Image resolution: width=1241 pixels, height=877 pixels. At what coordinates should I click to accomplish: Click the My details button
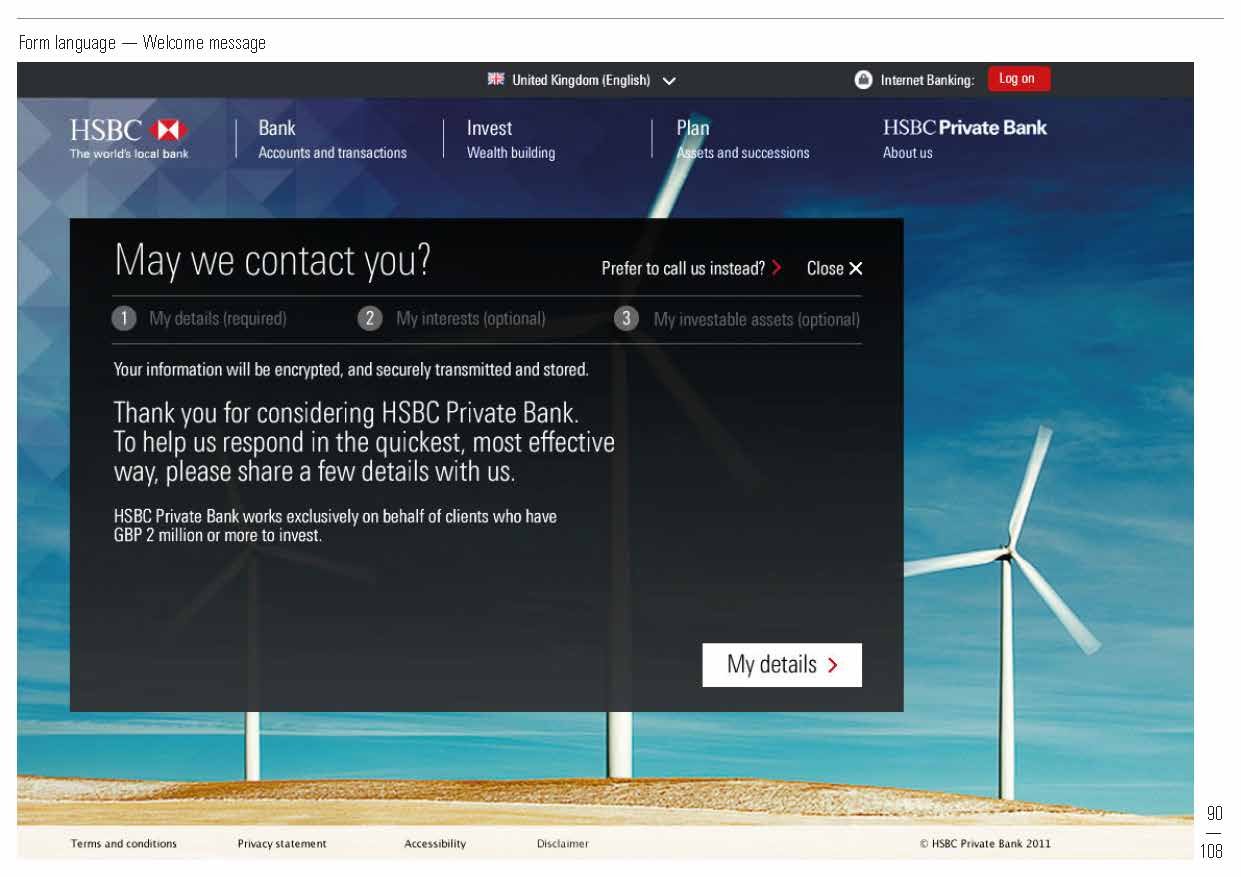pyautogui.click(x=782, y=665)
